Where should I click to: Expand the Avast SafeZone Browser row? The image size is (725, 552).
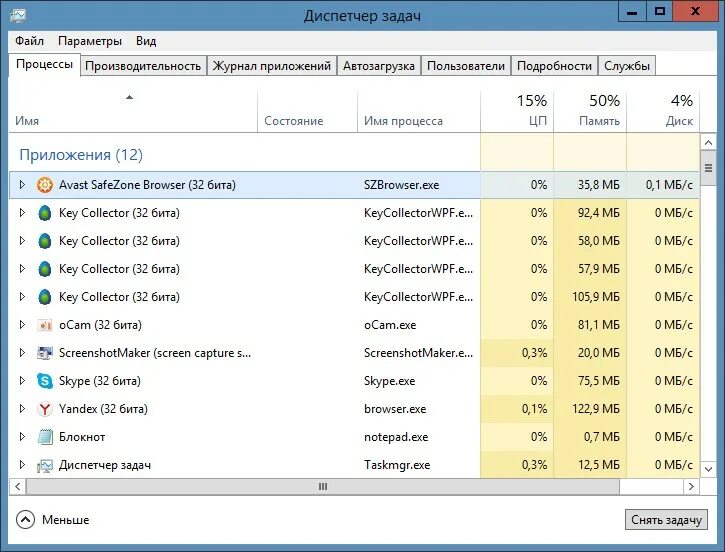click(22, 185)
